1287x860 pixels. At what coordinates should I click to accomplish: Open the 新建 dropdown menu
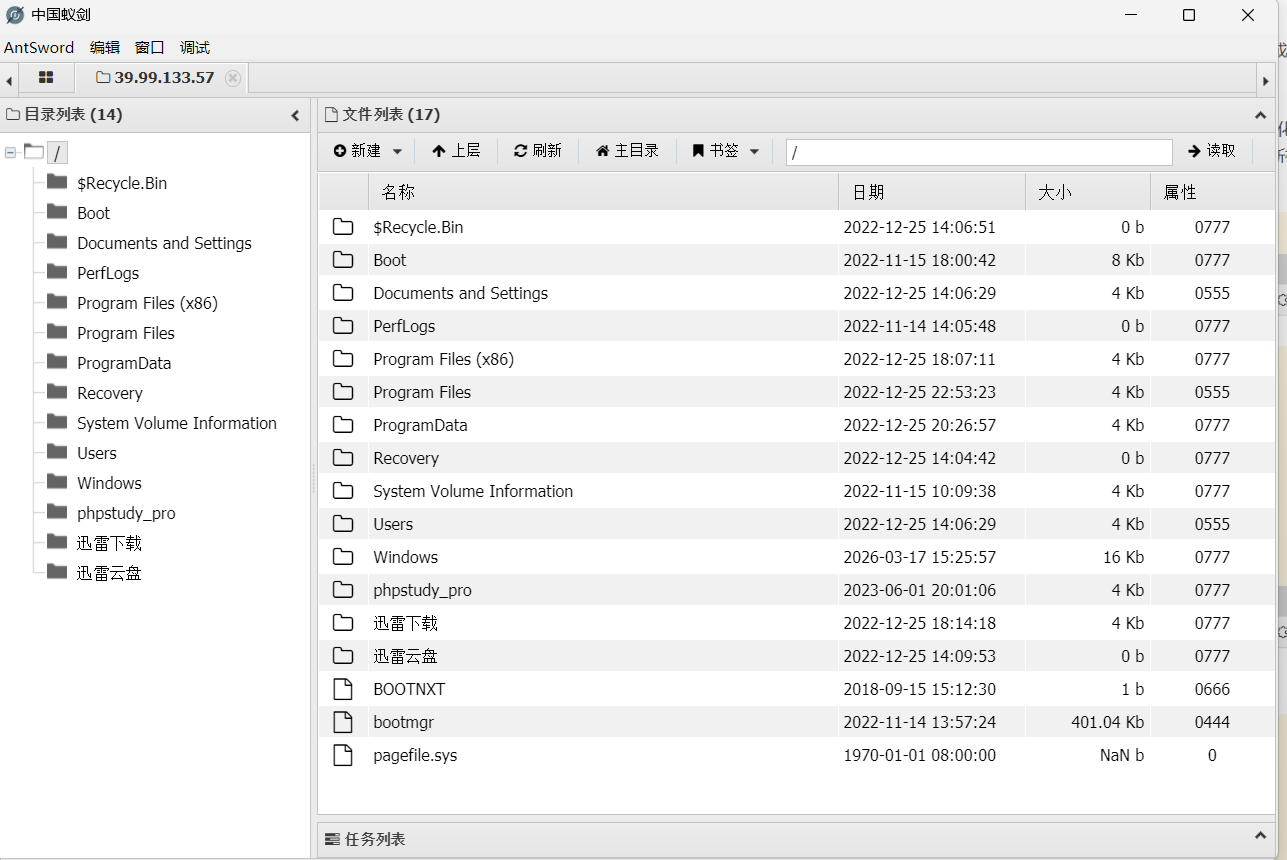click(x=368, y=151)
